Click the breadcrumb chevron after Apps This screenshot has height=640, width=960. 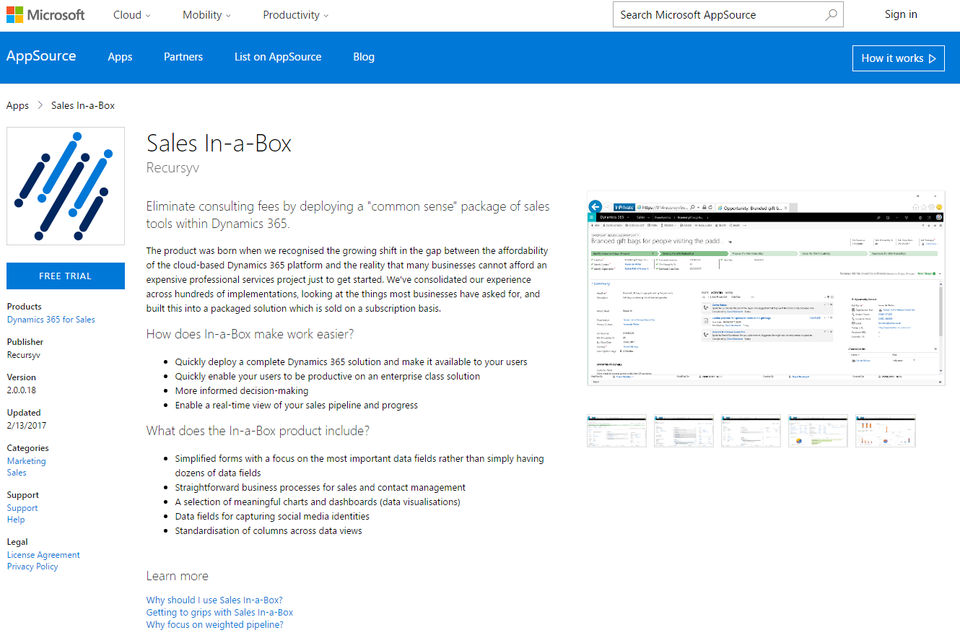pyautogui.click(x=40, y=105)
